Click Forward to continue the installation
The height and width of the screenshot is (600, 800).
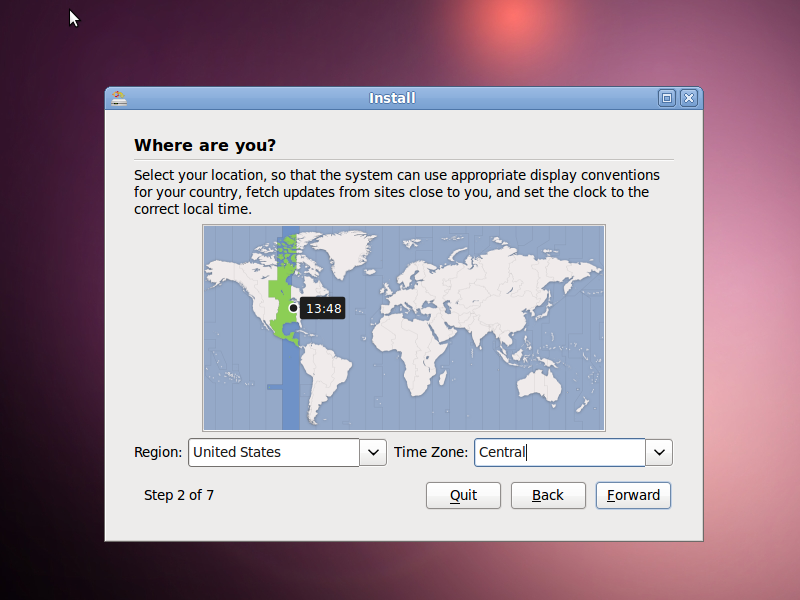(633, 495)
